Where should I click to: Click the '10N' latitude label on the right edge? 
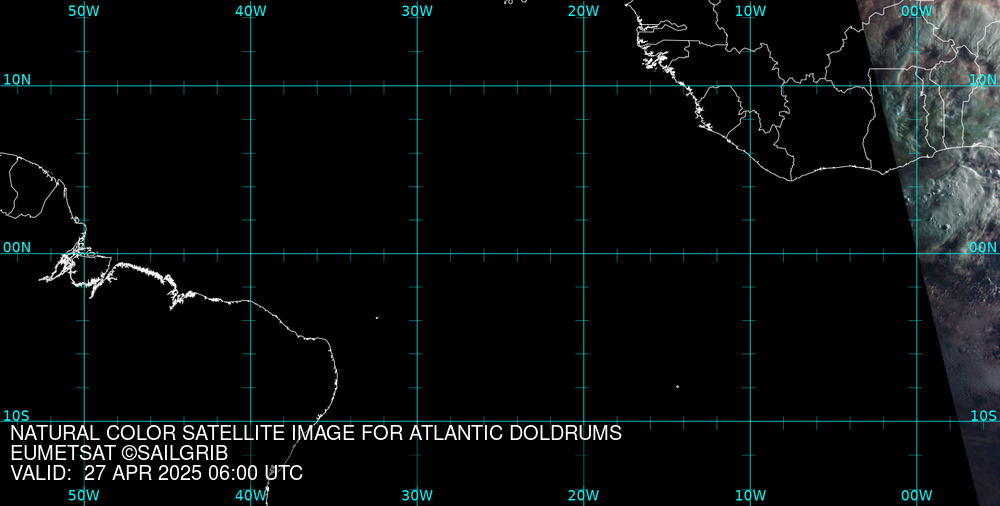(983, 80)
